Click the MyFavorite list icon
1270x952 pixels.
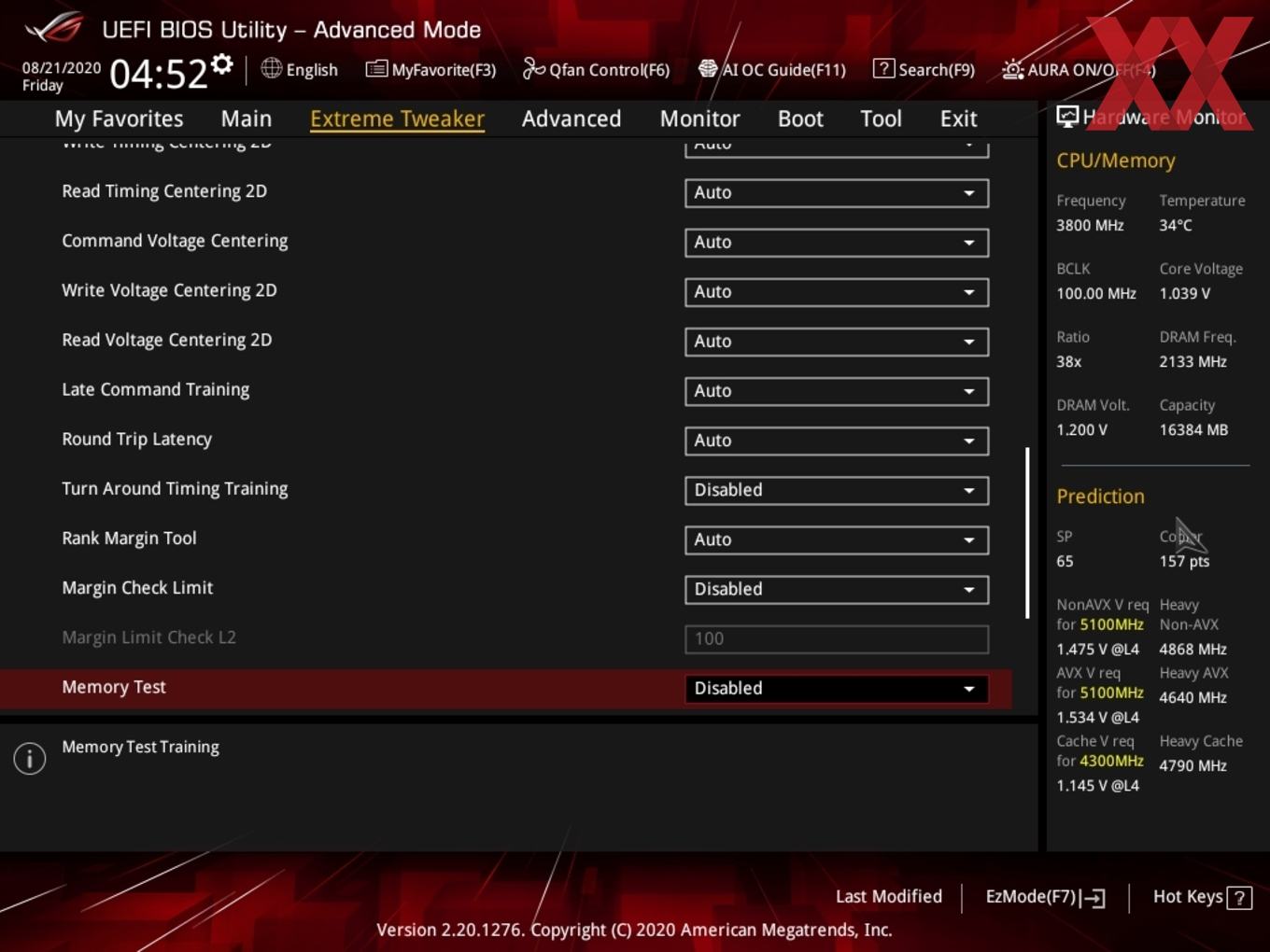pyautogui.click(x=376, y=69)
